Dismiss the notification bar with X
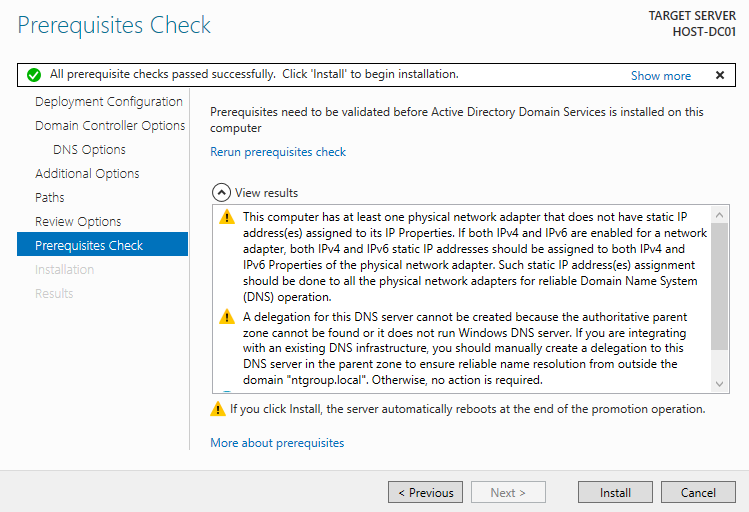Image resolution: width=749 pixels, height=512 pixels. click(719, 75)
